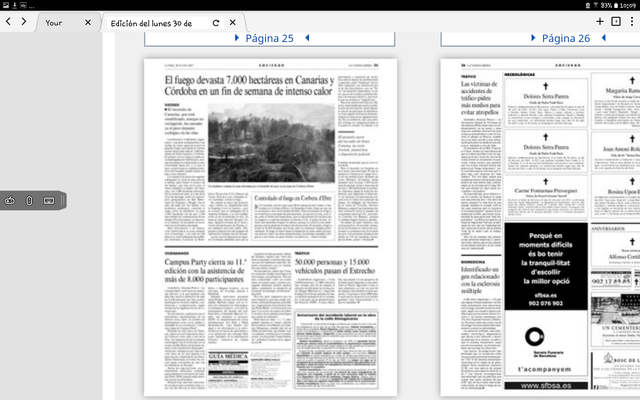The image size is (640, 400).
Task: Click the 'Carme Fontarnau' obituary notice
Action: (x=546, y=197)
